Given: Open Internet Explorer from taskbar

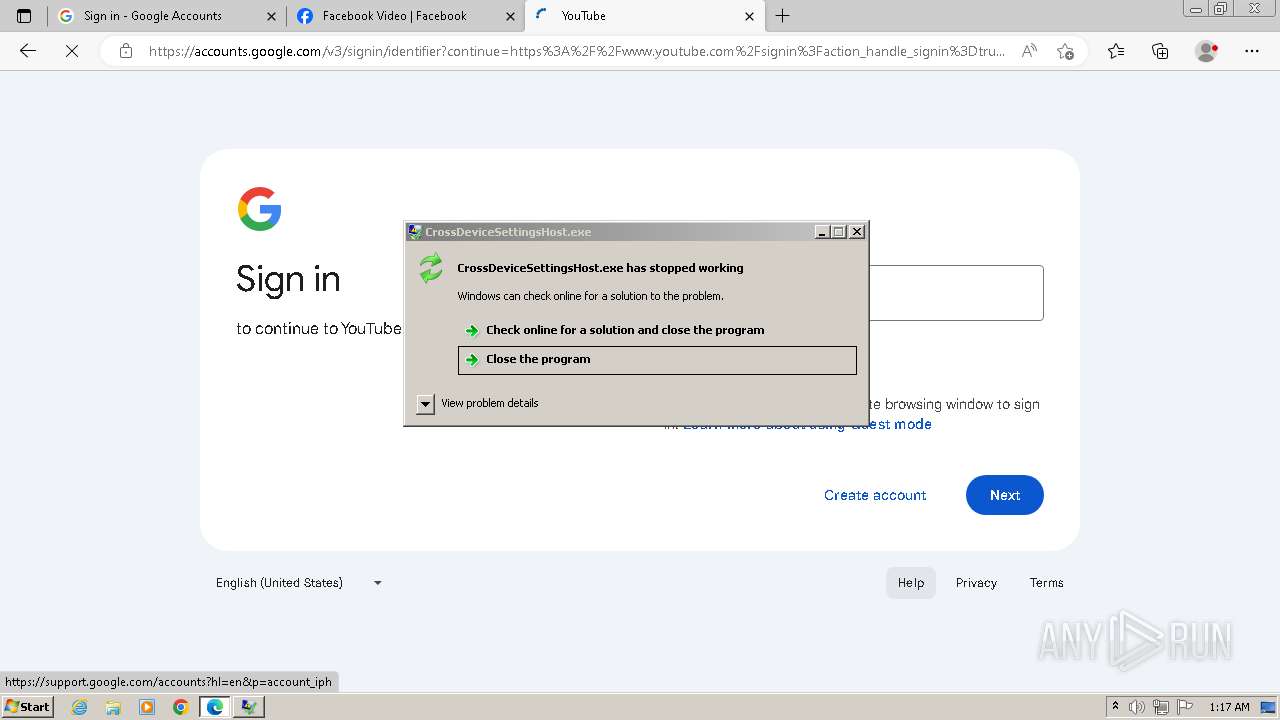Looking at the screenshot, I should click(x=80, y=707).
